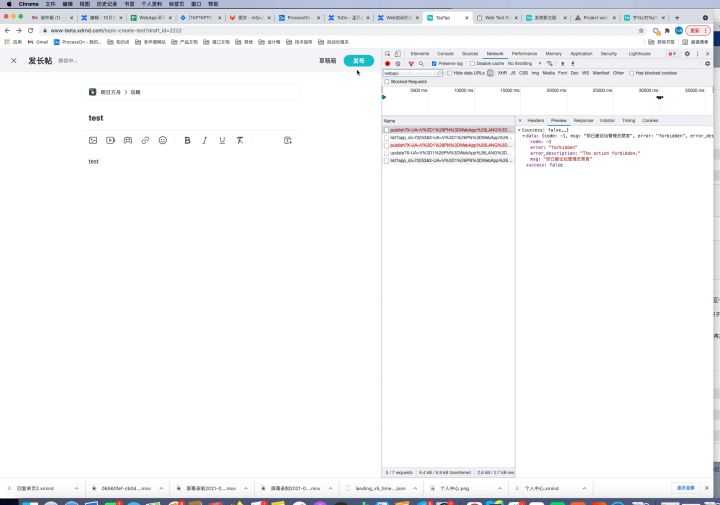720x505 pixels.
Task: Toggle bold formatting
Action: [x=187, y=140]
